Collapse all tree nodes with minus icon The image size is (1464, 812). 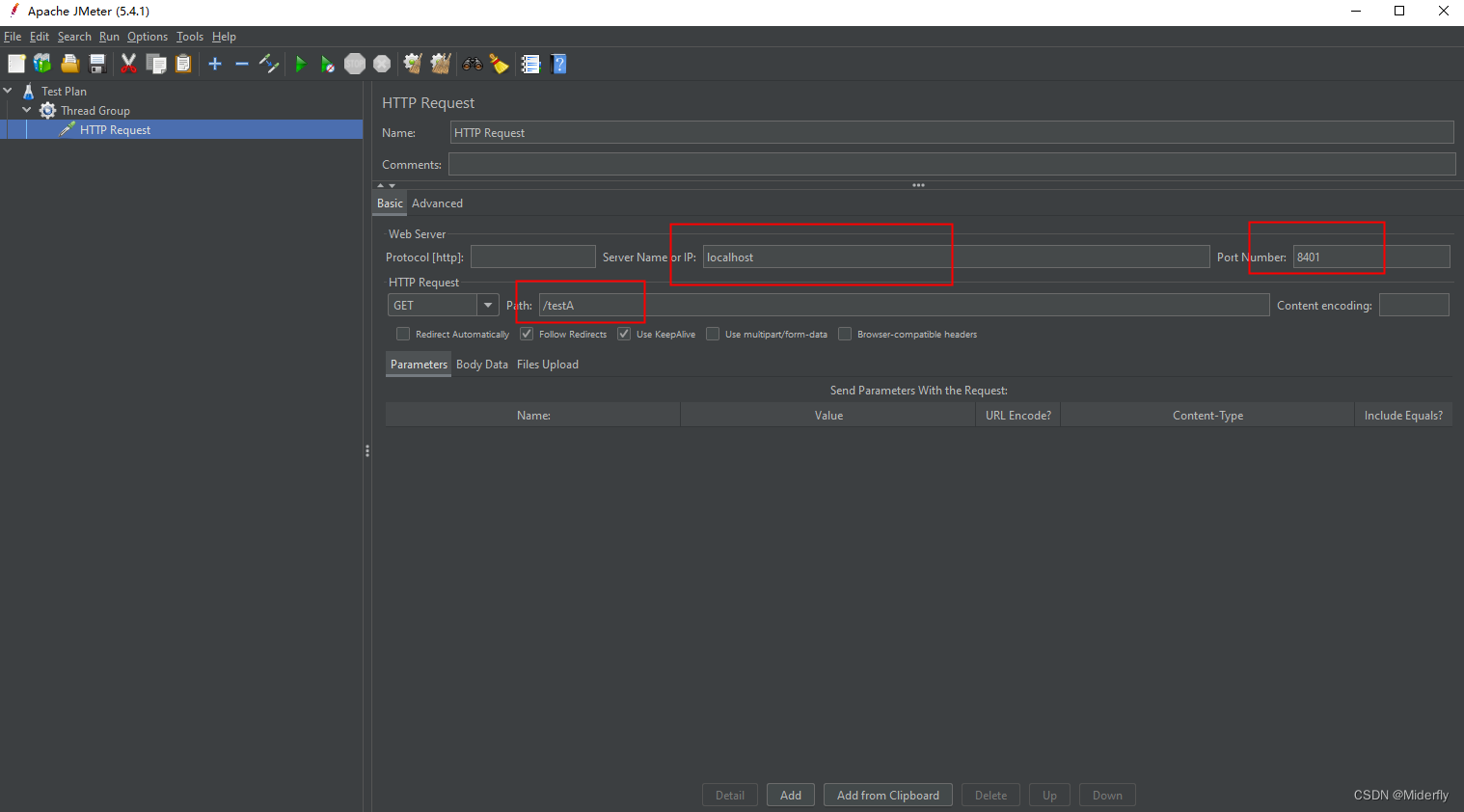point(242,64)
